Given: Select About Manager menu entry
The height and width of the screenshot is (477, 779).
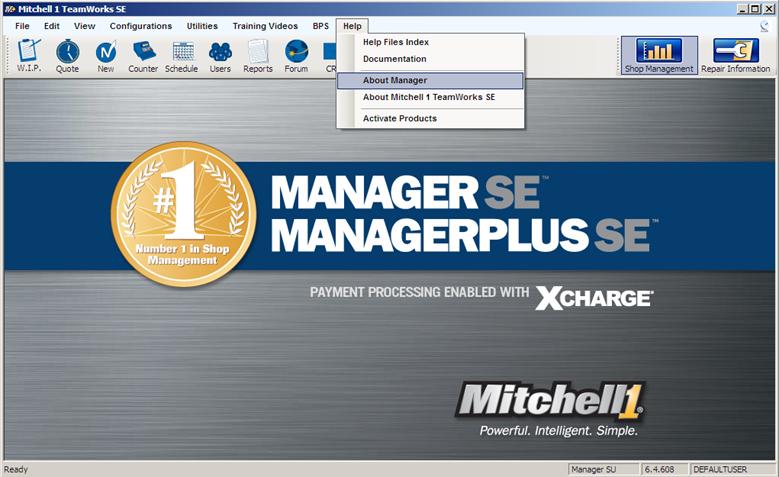Looking at the screenshot, I should (430, 80).
